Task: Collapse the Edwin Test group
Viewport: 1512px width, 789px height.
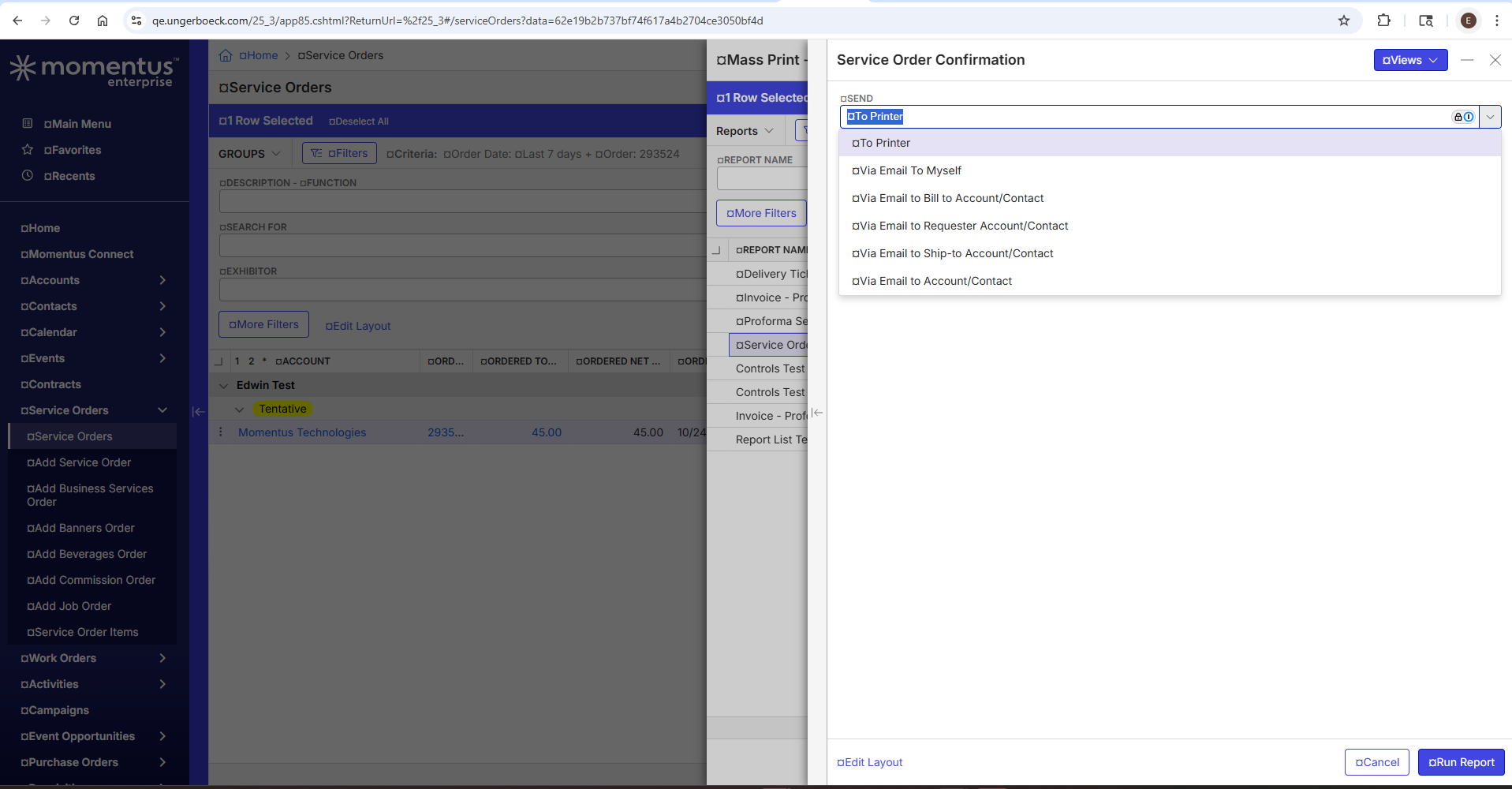Action: pyautogui.click(x=223, y=386)
